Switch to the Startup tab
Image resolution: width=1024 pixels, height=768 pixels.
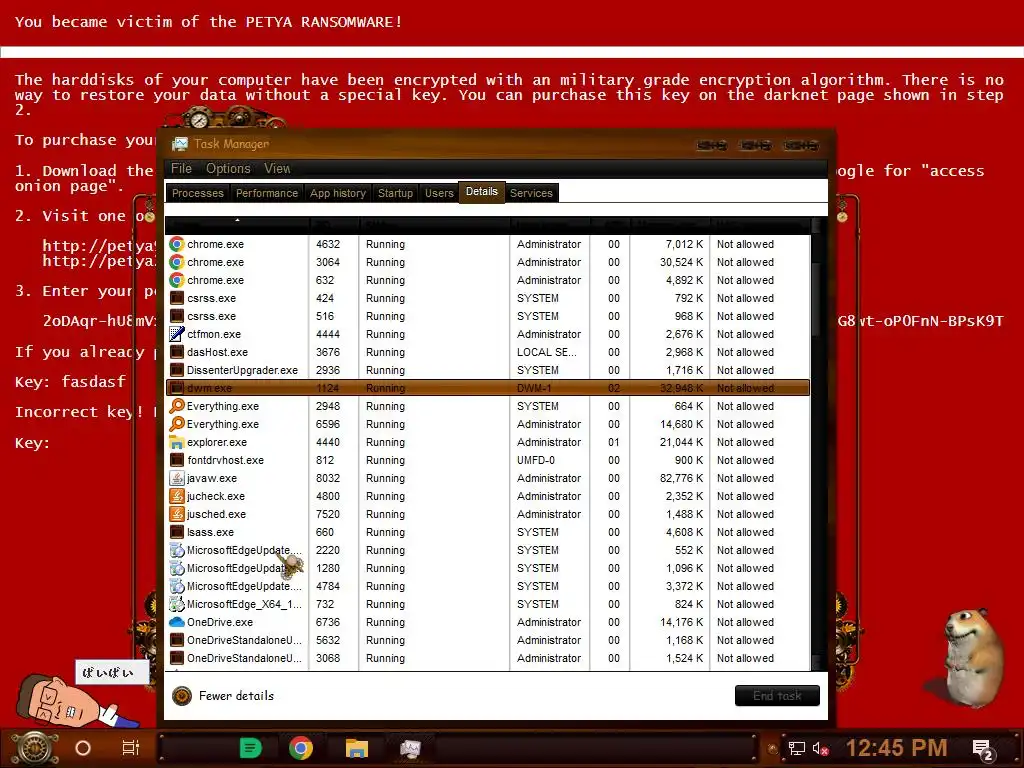pyautogui.click(x=395, y=193)
